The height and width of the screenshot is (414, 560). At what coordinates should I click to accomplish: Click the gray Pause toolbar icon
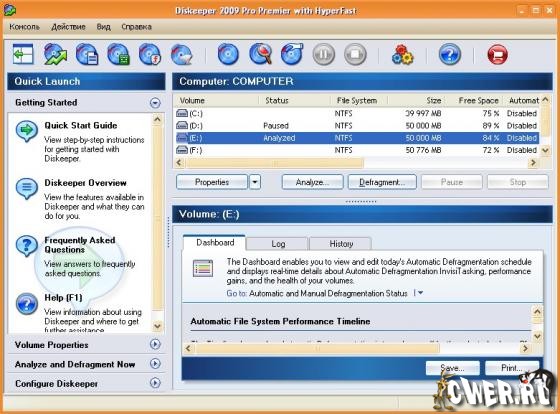coord(324,54)
